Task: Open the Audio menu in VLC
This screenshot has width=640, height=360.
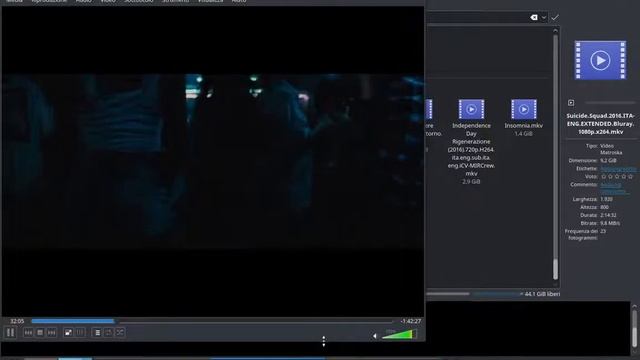Action: [x=84, y=1]
